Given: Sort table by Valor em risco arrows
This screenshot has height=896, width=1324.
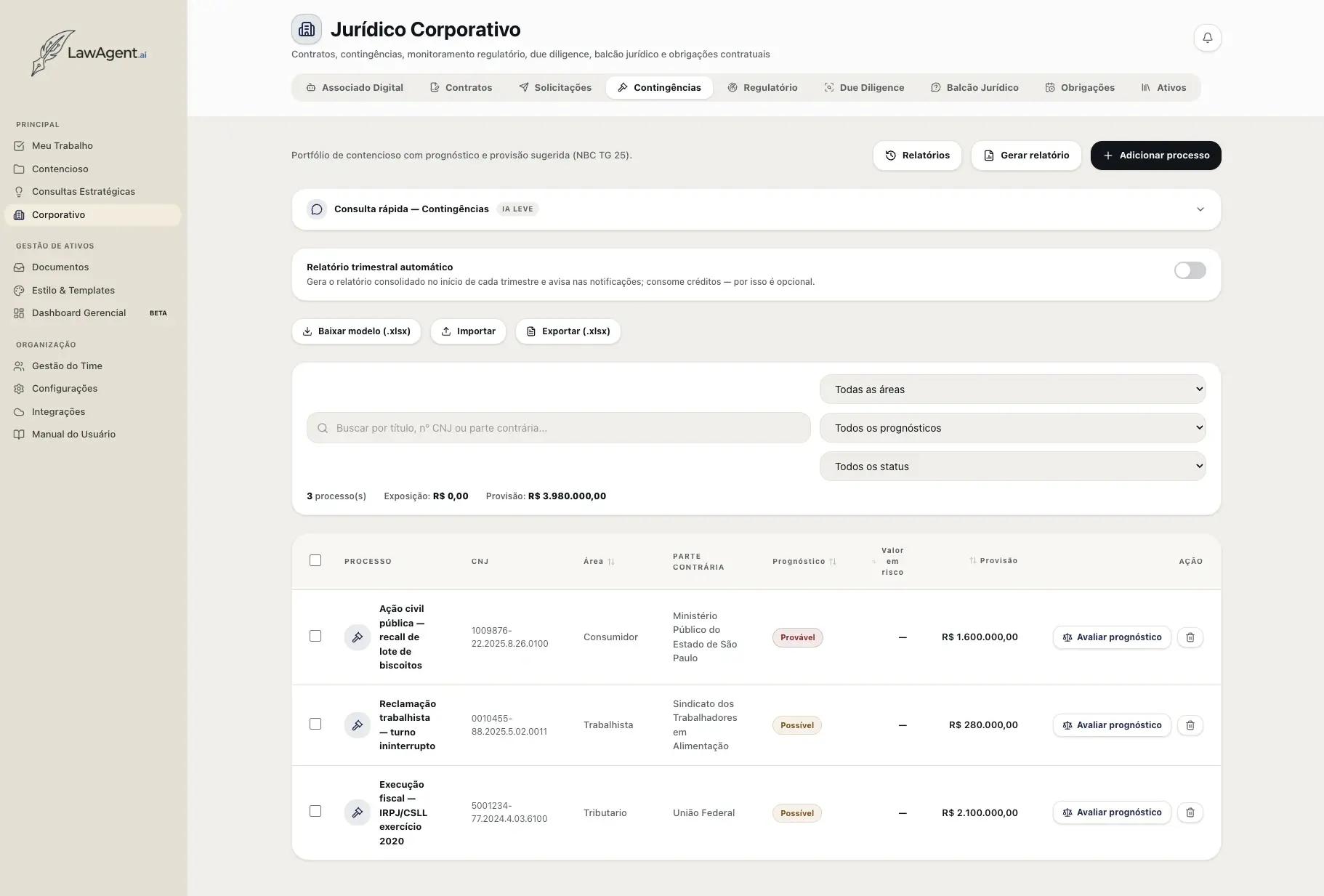Looking at the screenshot, I should point(874,562).
